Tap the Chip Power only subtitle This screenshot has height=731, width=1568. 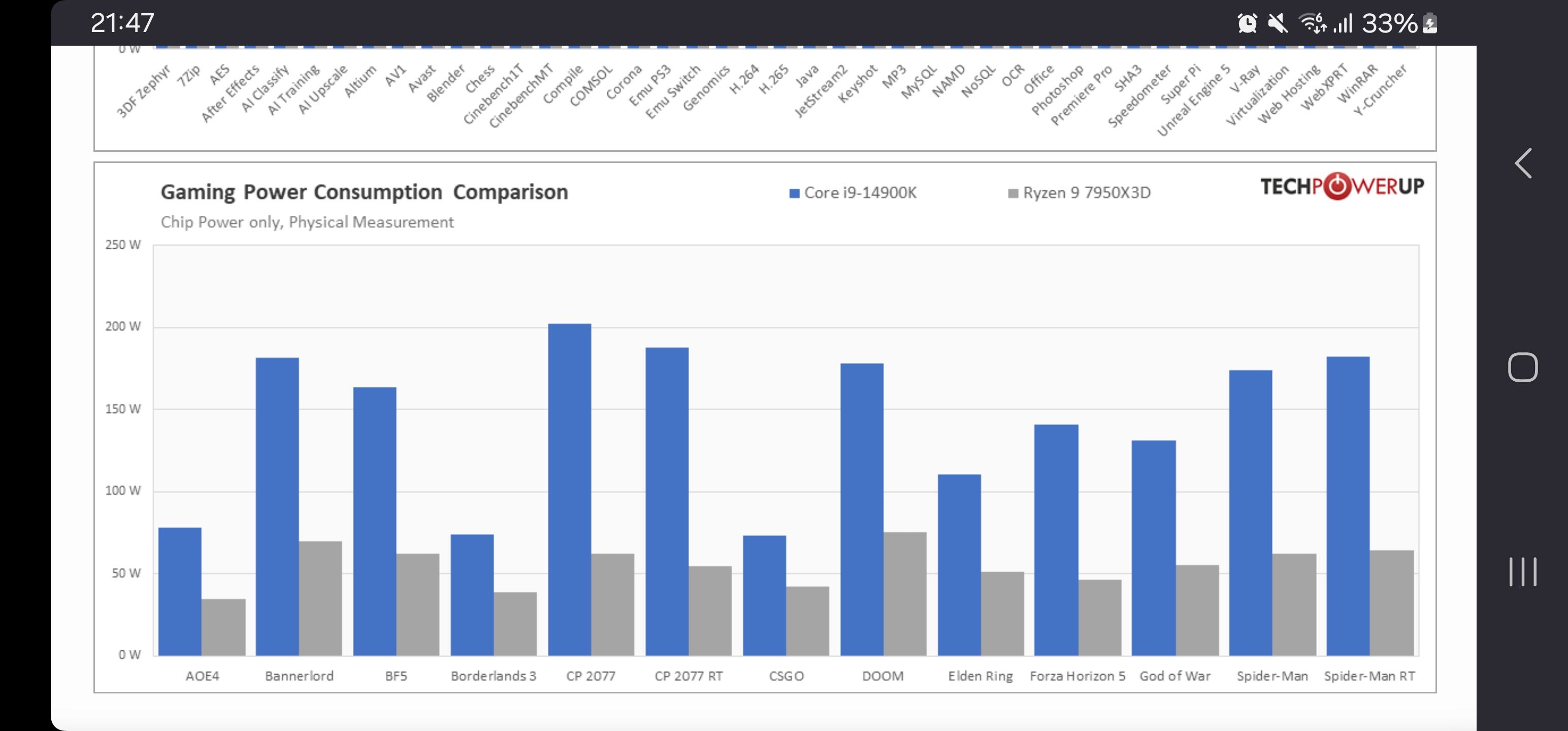(x=307, y=222)
